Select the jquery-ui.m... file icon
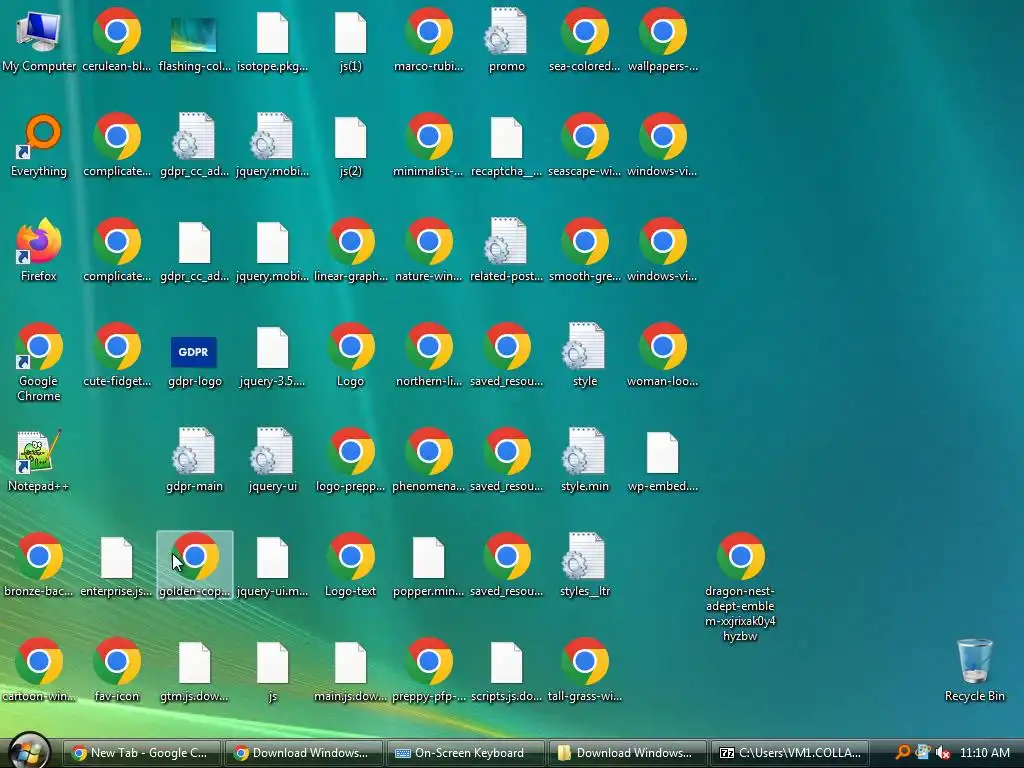 point(272,566)
